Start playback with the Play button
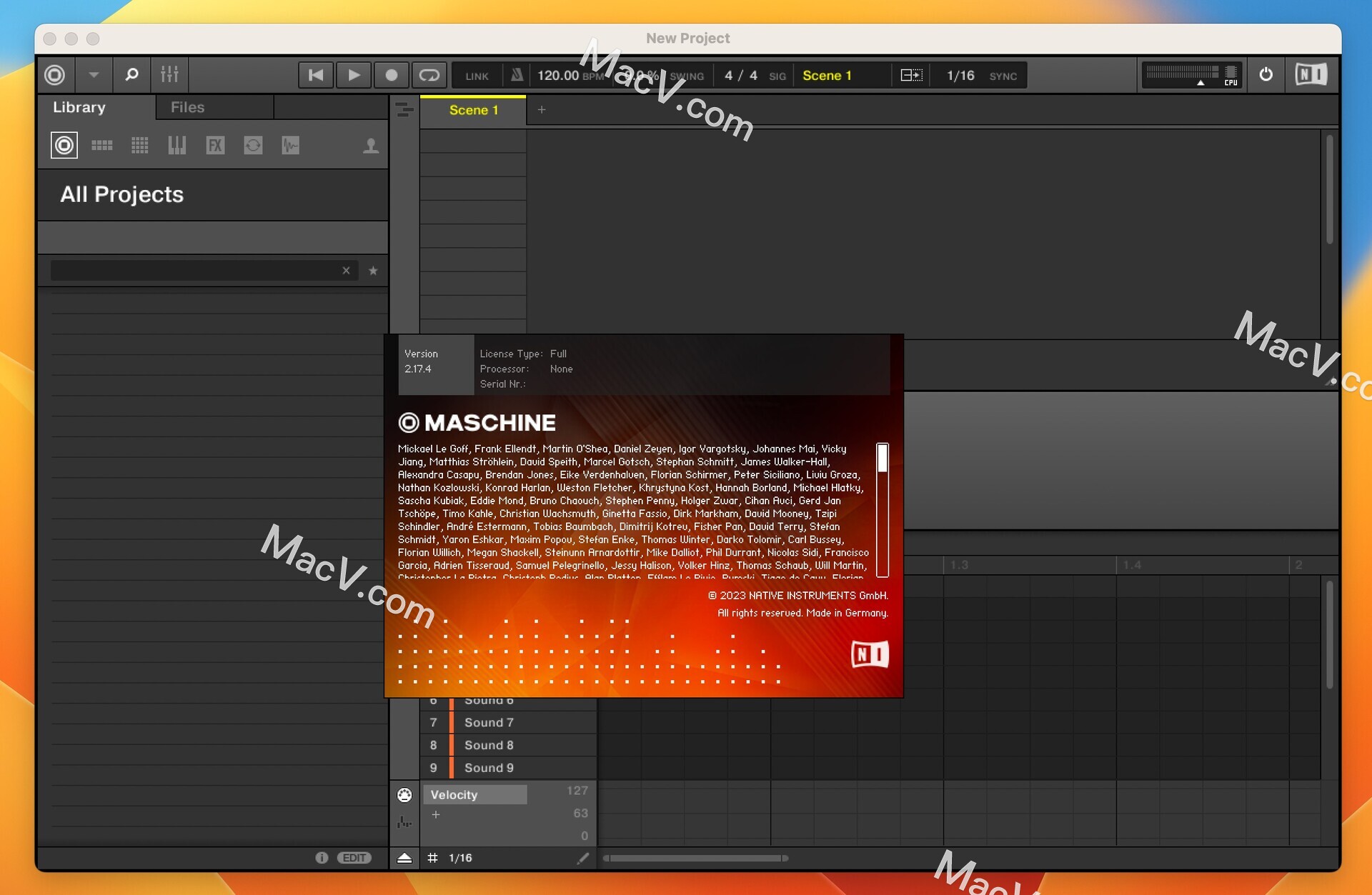1372x895 pixels. pyautogui.click(x=354, y=75)
